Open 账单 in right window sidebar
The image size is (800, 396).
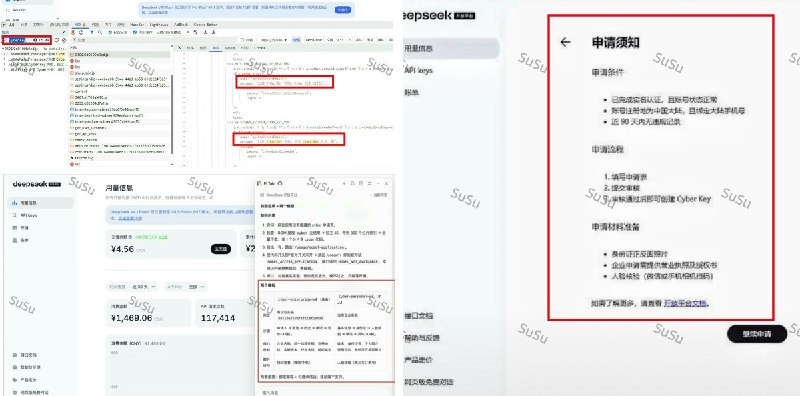click(x=411, y=92)
